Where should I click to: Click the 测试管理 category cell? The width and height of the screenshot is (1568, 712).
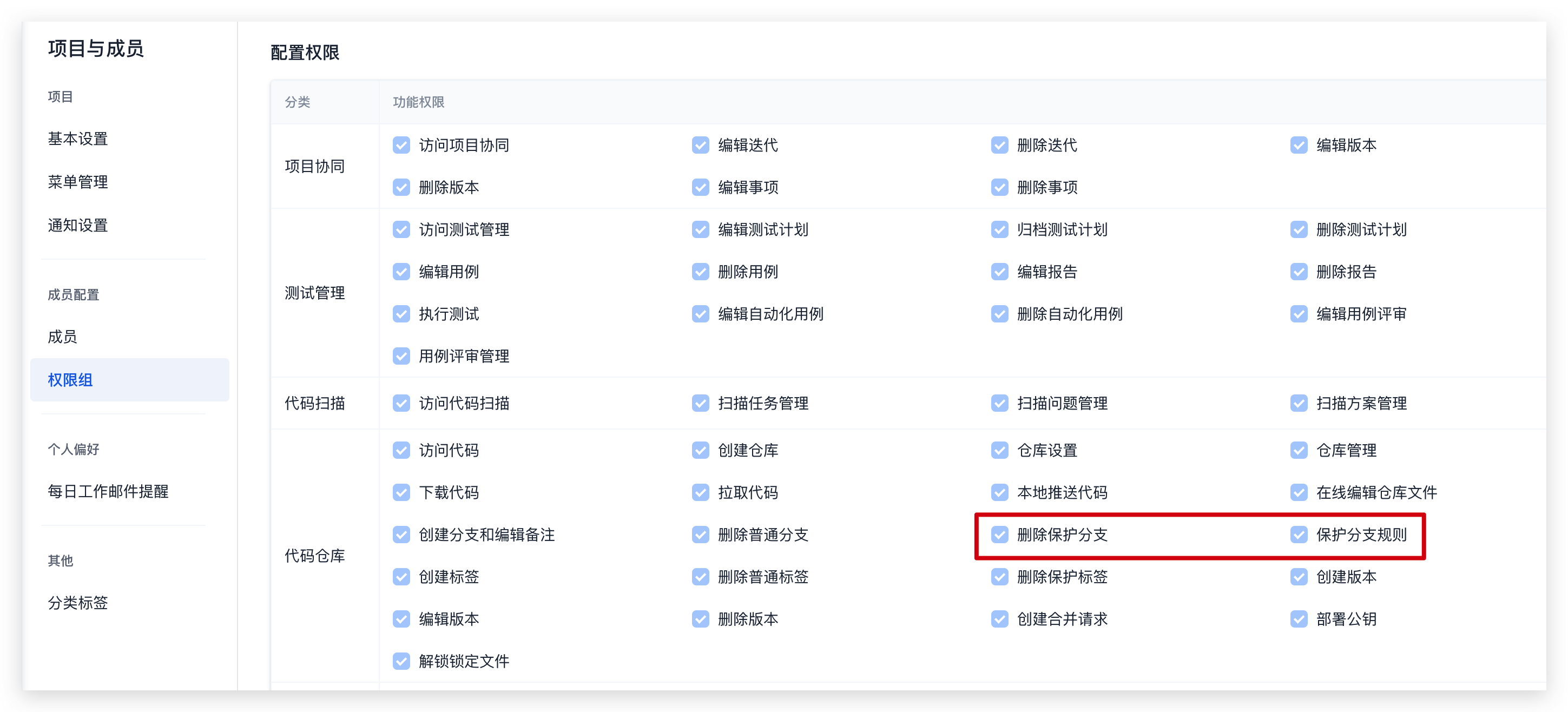click(325, 293)
